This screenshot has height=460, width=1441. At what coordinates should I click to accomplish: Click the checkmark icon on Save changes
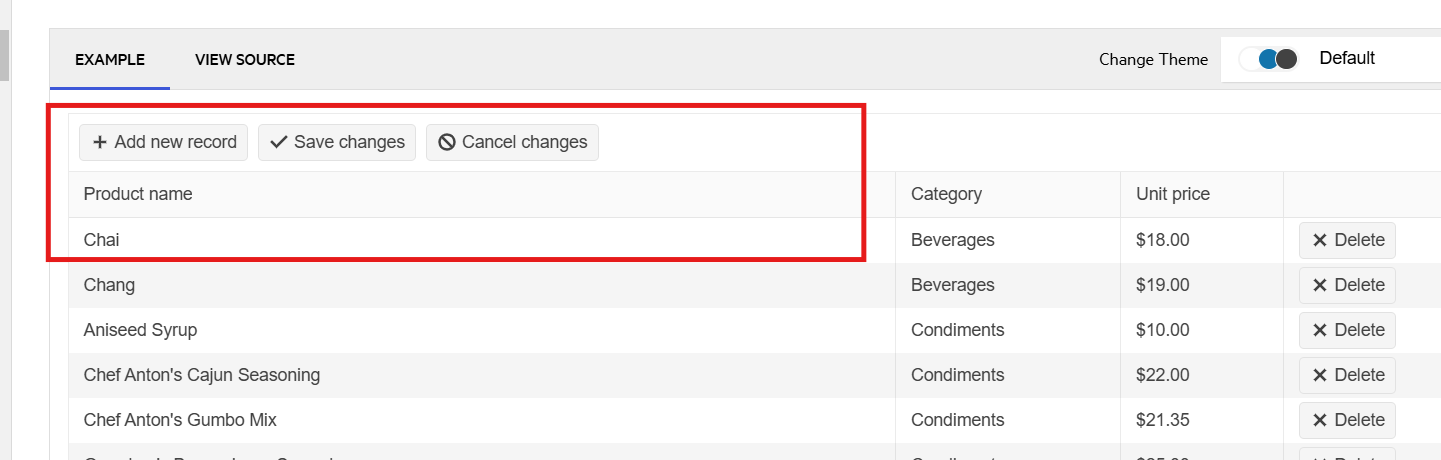(279, 142)
